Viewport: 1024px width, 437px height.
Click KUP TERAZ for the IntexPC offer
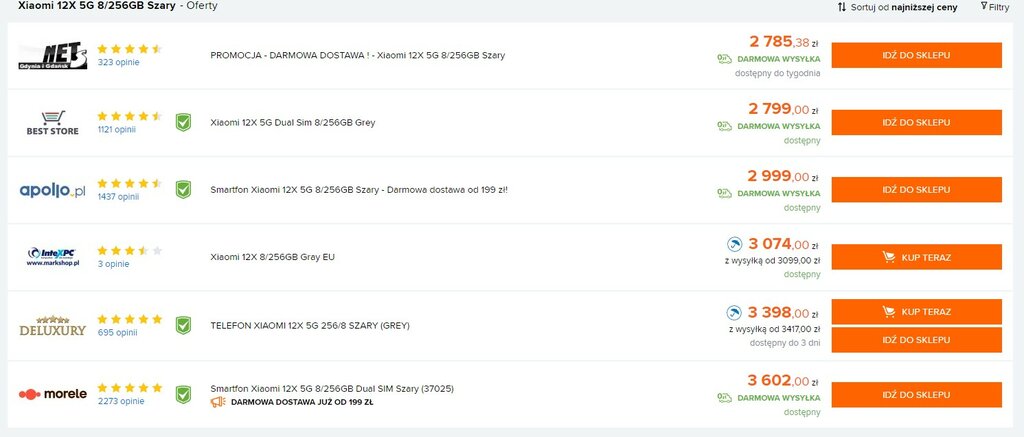tap(916, 257)
